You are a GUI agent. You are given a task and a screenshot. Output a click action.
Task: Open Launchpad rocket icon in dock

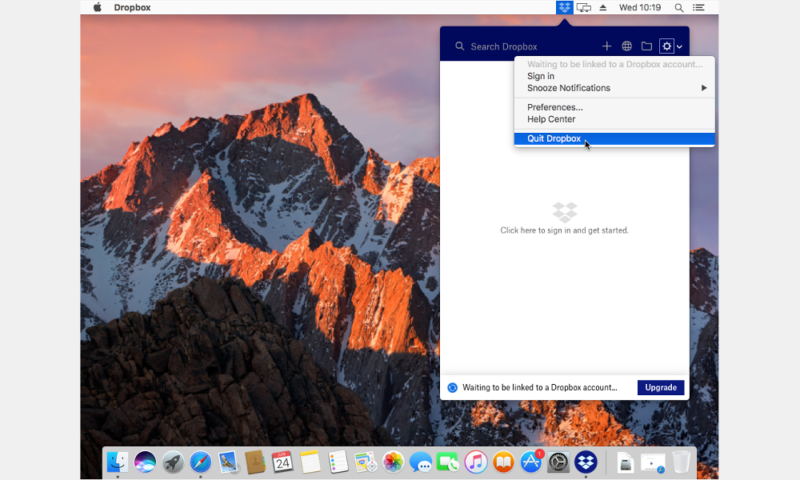tap(173, 463)
